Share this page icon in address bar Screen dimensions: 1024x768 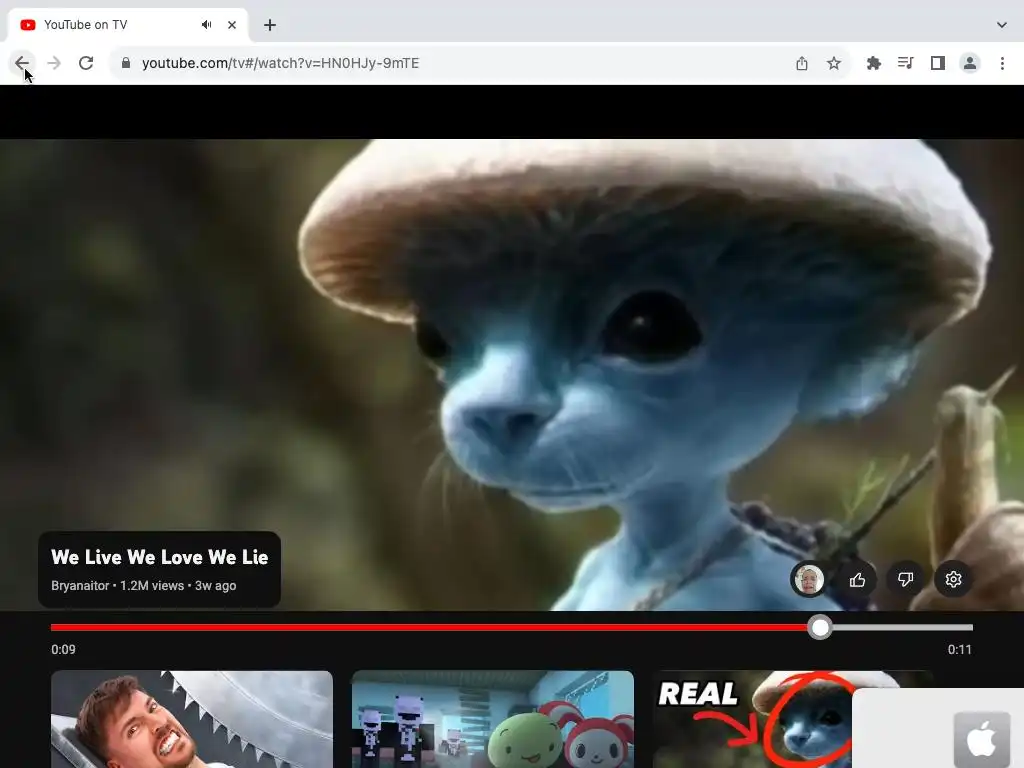(802, 63)
